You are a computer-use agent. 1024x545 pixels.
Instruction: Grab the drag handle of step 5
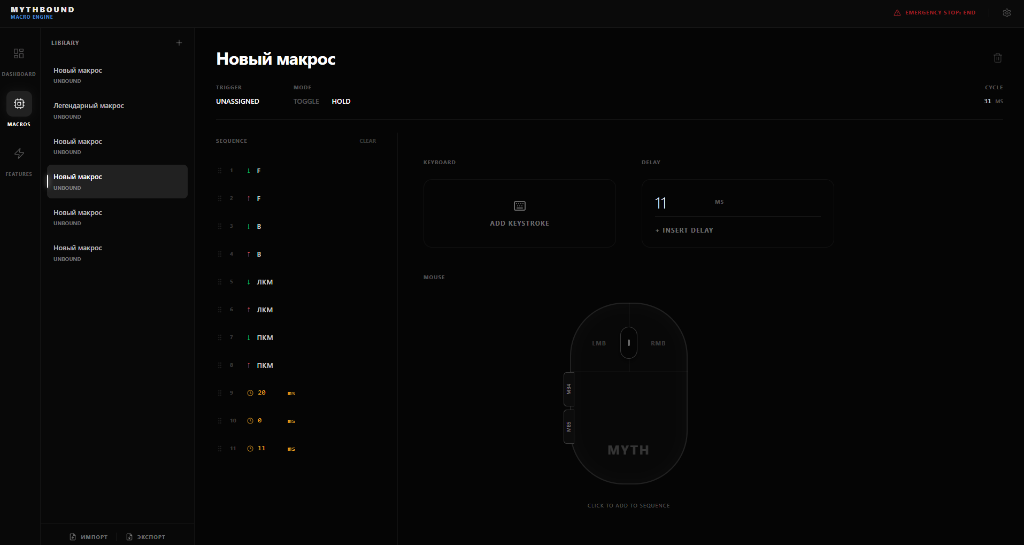[x=219, y=282]
